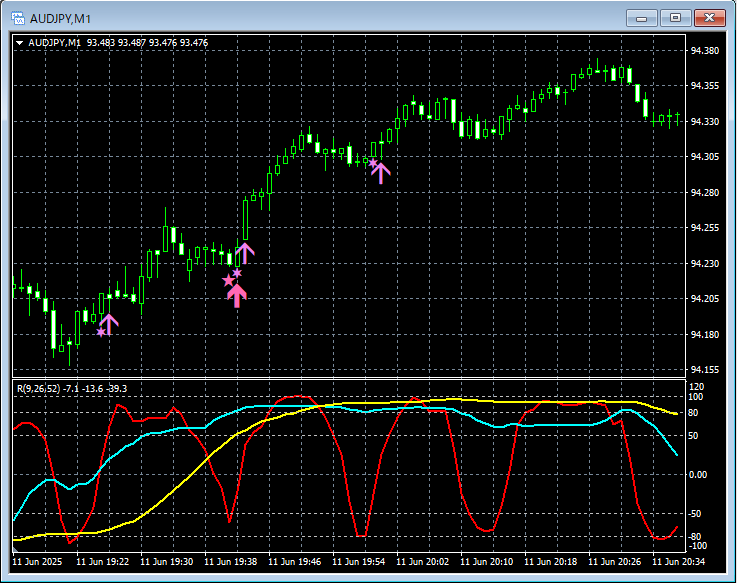738x583 pixels.
Task: Click the pink star beside large arrow
Action: pos(228,281)
